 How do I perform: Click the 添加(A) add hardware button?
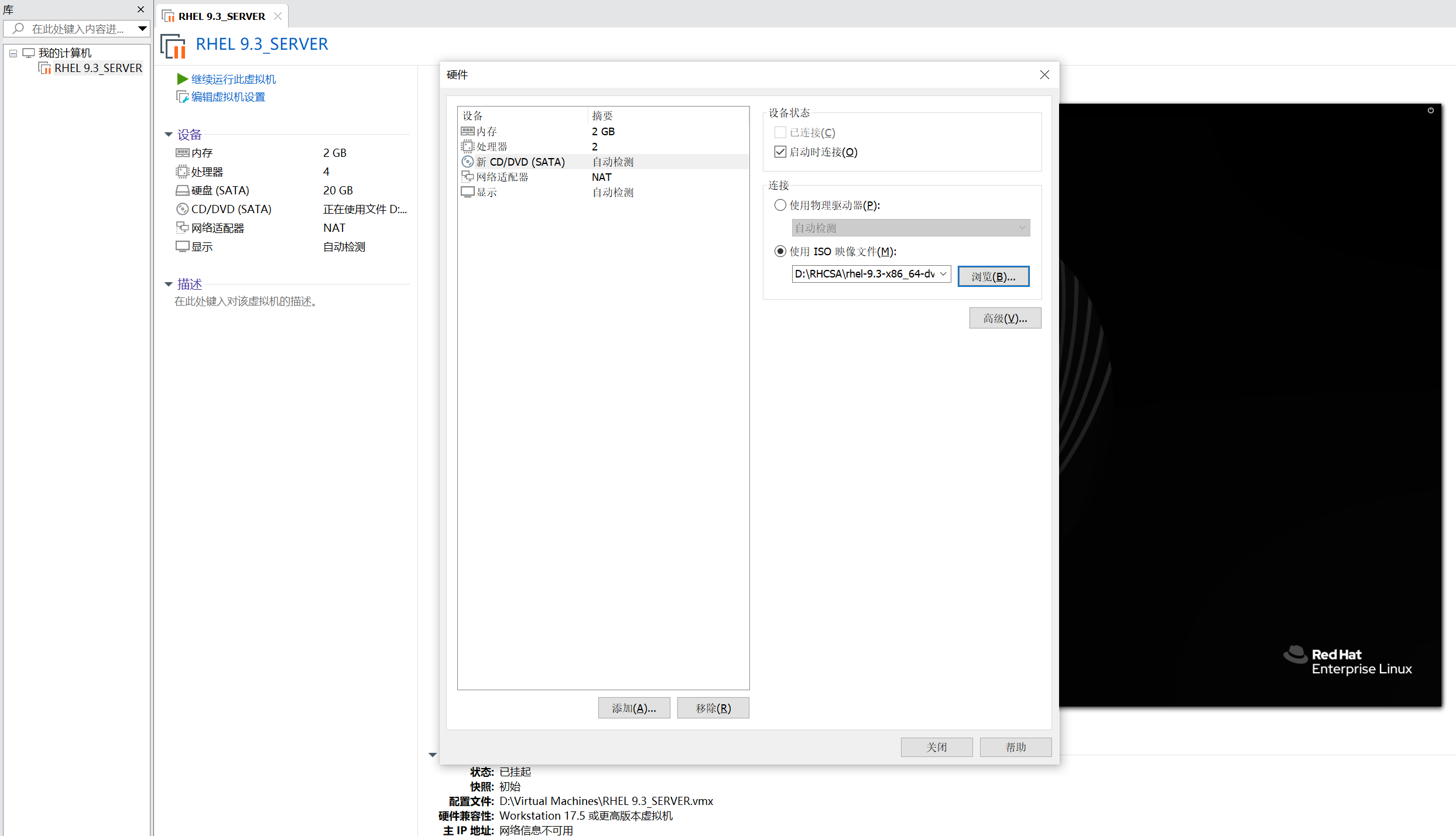[x=633, y=707]
